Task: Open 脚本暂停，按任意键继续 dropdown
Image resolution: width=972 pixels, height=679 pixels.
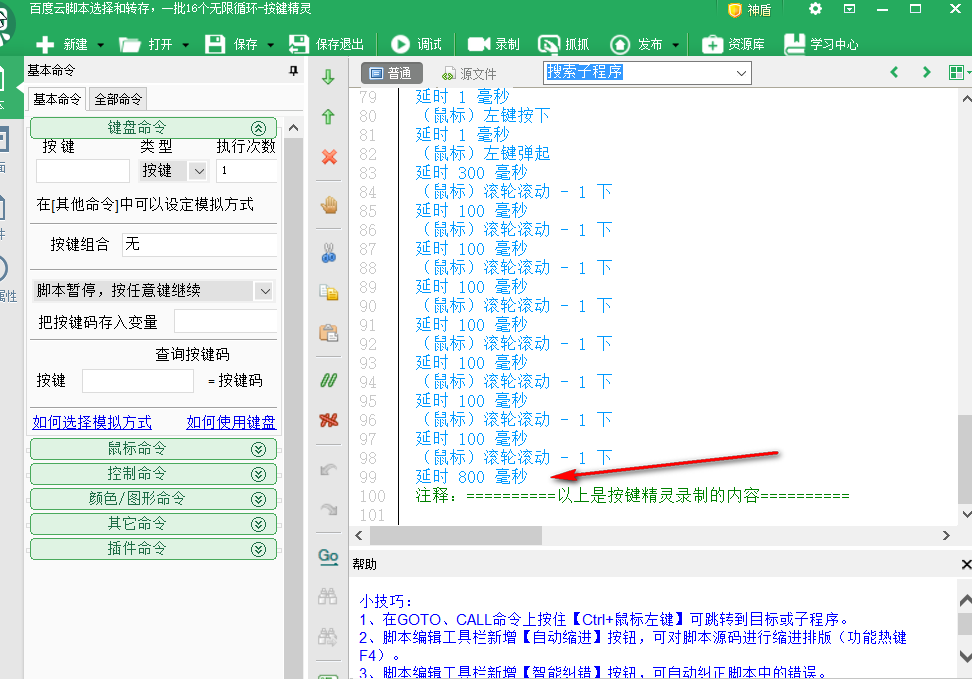Action: [265, 291]
